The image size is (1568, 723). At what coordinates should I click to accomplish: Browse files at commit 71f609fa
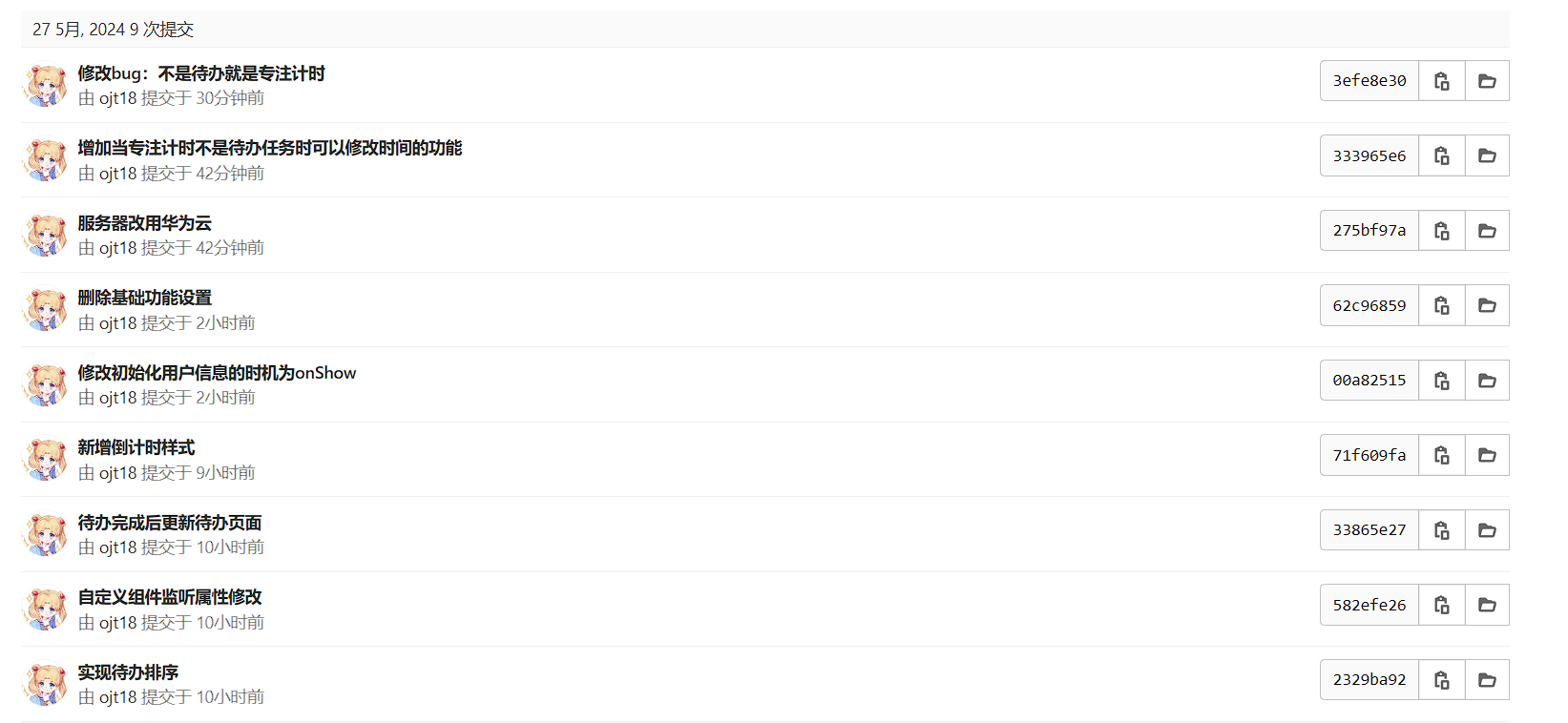coord(1487,455)
